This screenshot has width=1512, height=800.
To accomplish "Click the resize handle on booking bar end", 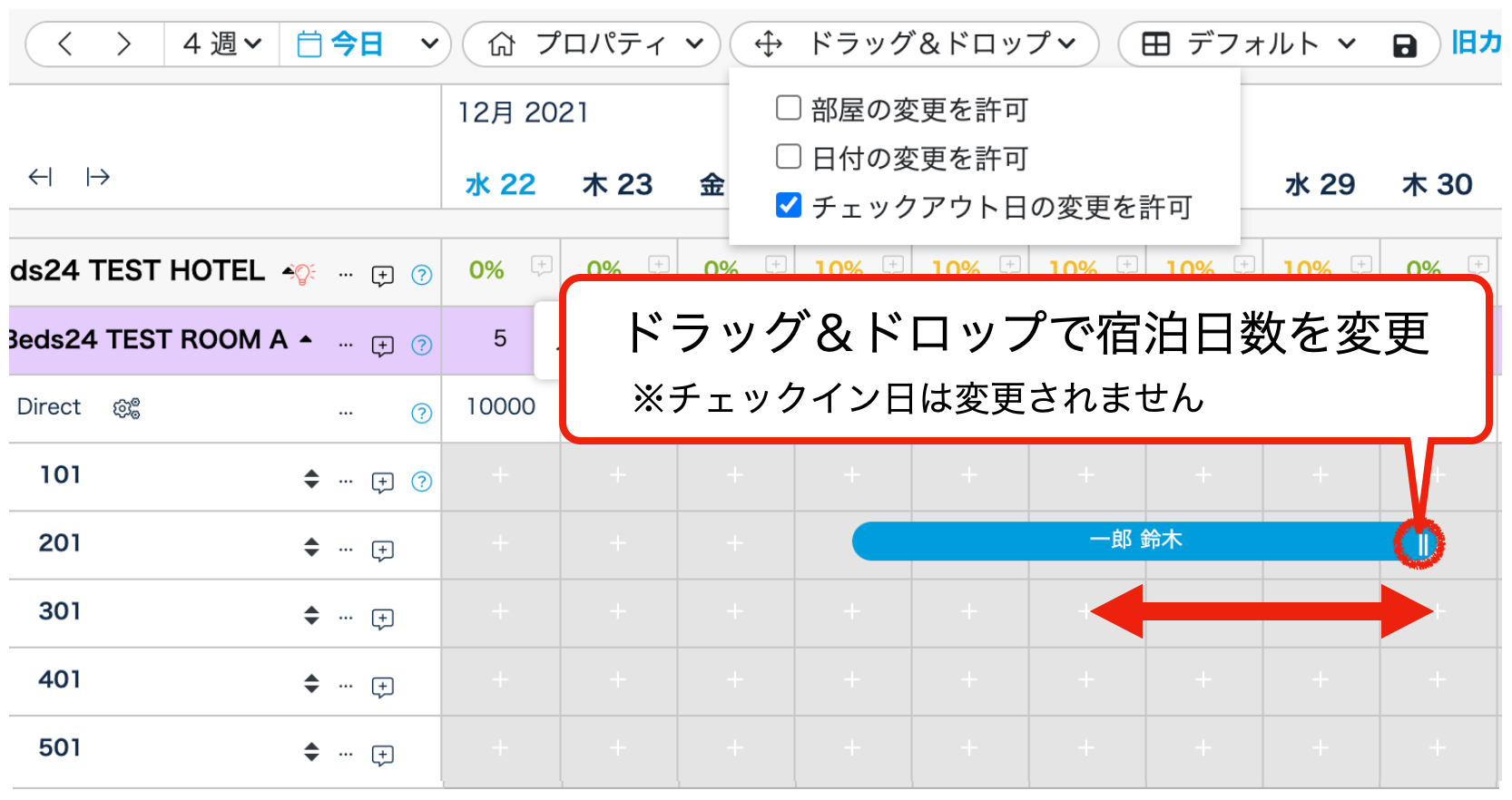I will tap(1421, 543).
